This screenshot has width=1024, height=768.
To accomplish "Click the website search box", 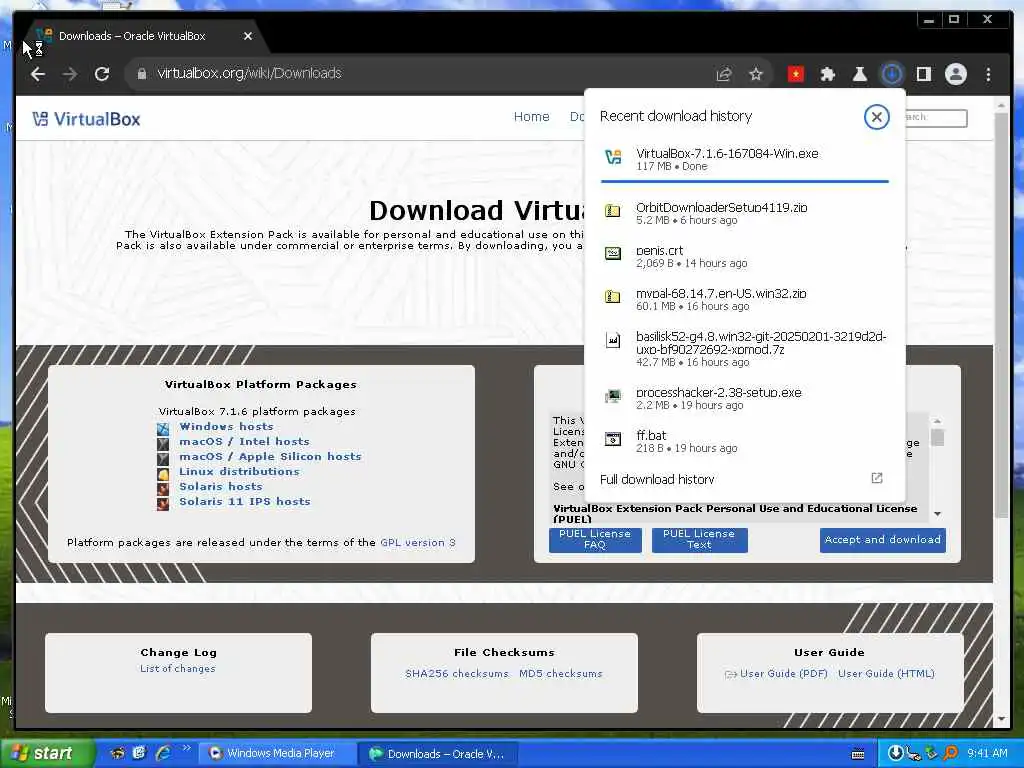I will (x=934, y=118).
